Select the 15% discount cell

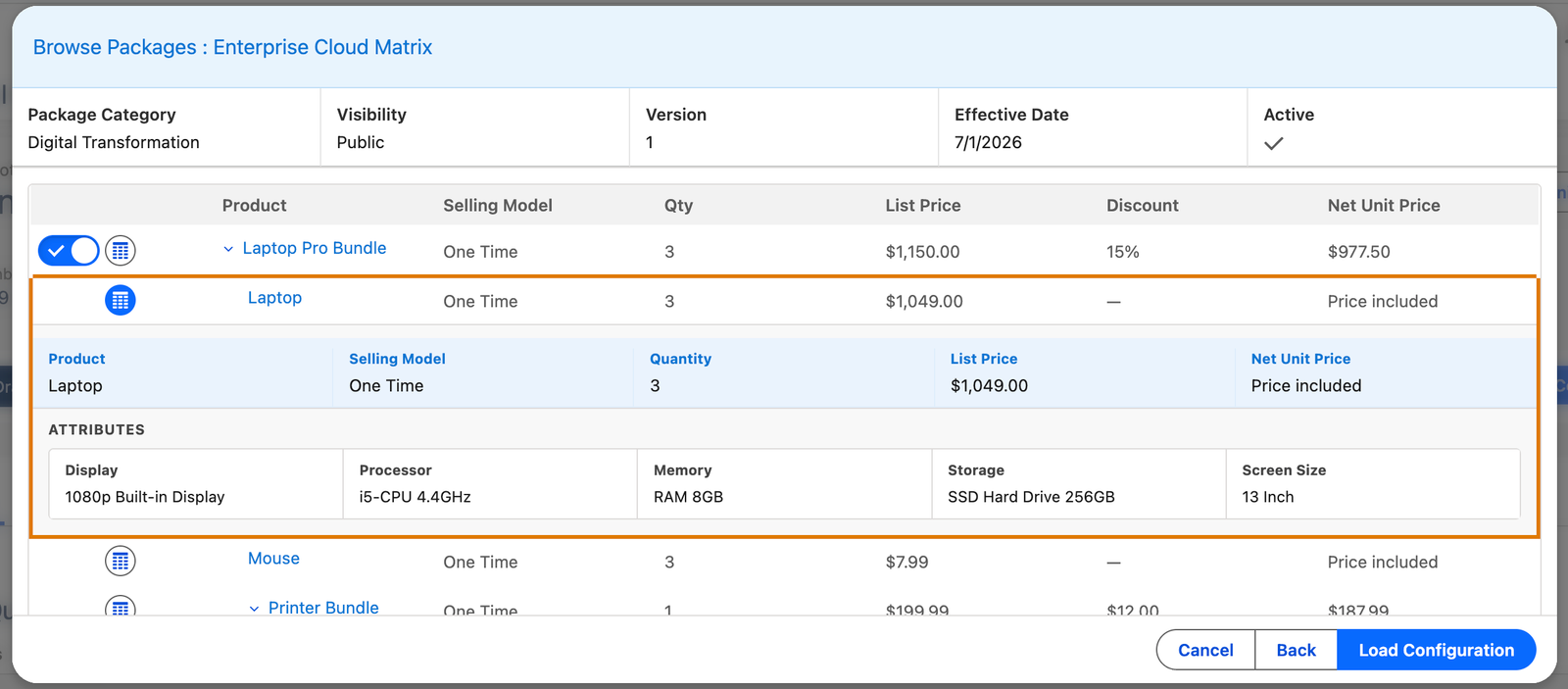(x=1123, y=252)
